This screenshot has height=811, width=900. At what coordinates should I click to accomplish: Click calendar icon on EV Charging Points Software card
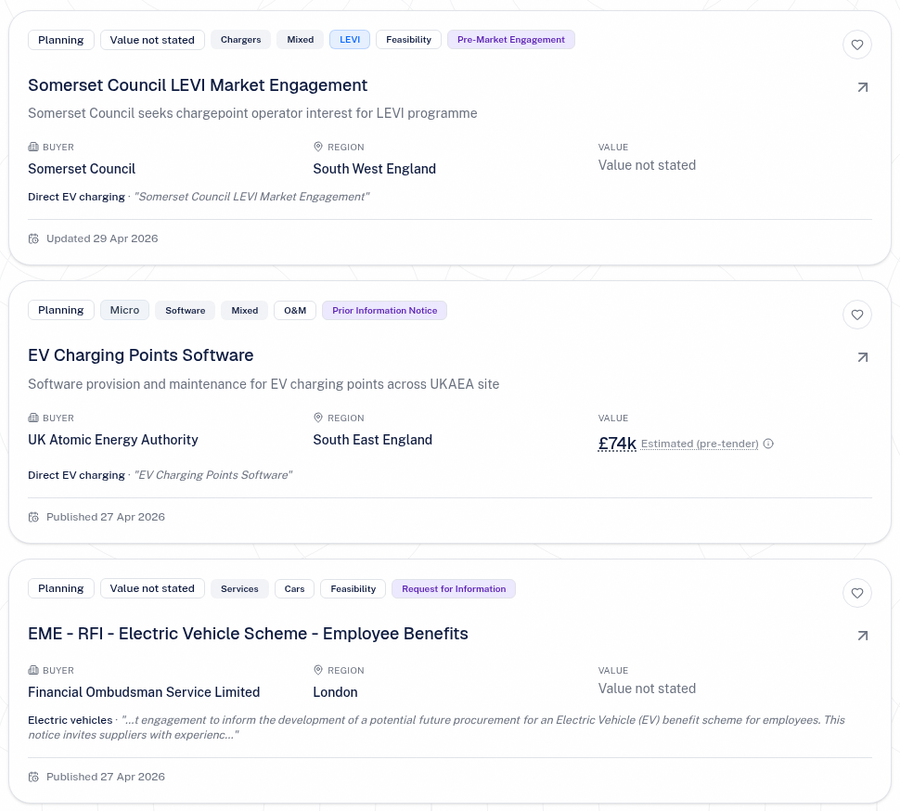(x=34, y=517)
